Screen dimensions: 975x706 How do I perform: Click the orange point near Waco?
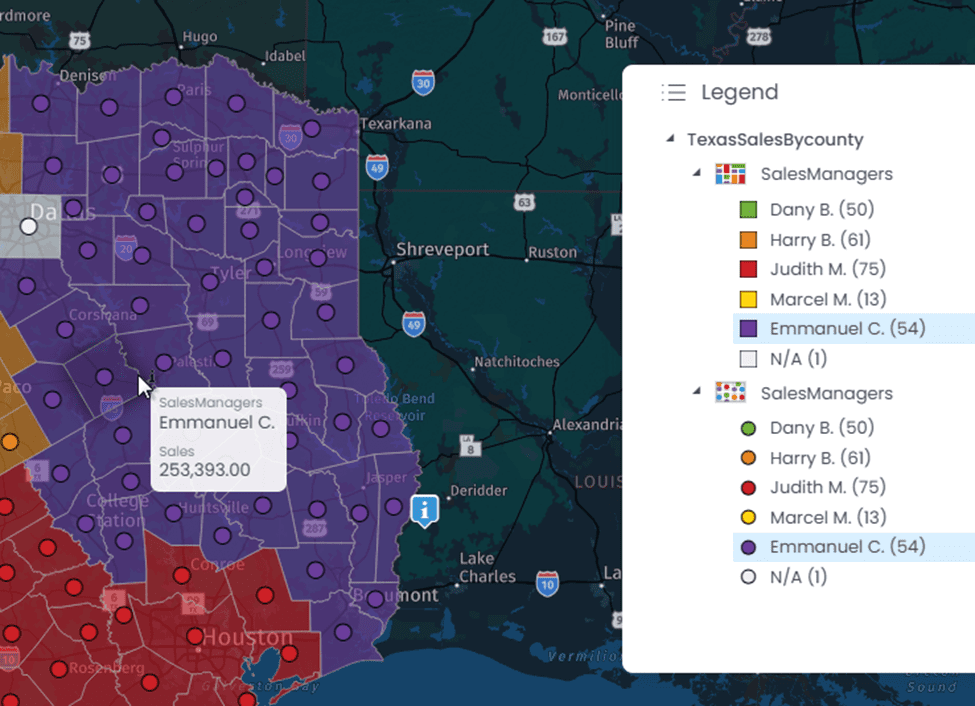pyautogui.click(x=9, y=442)
